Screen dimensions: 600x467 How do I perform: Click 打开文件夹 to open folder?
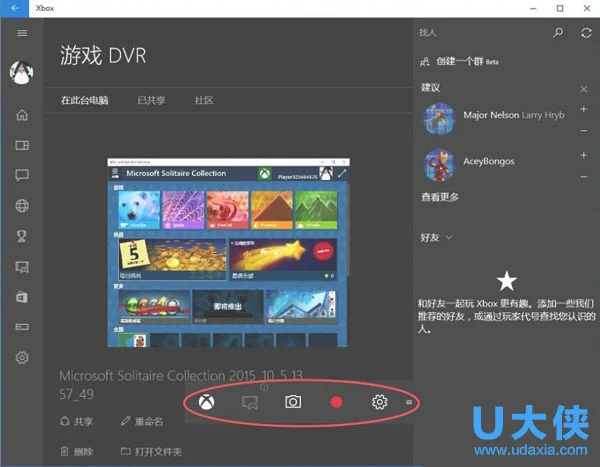[x=151, y=452]
